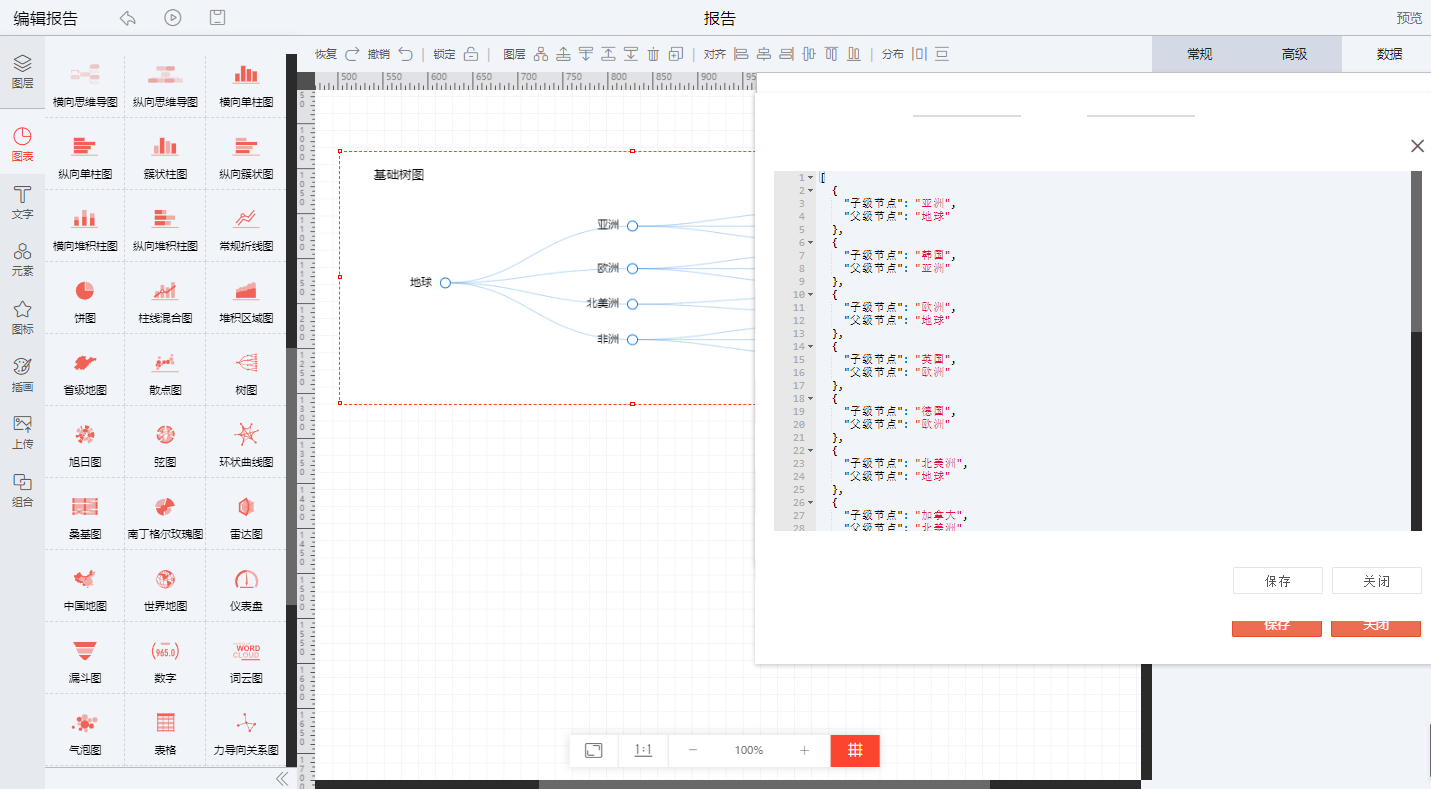1431x789 pixels.
Task: Open the 上传 upload sidebar panel
Action: (x=22, y=432)
